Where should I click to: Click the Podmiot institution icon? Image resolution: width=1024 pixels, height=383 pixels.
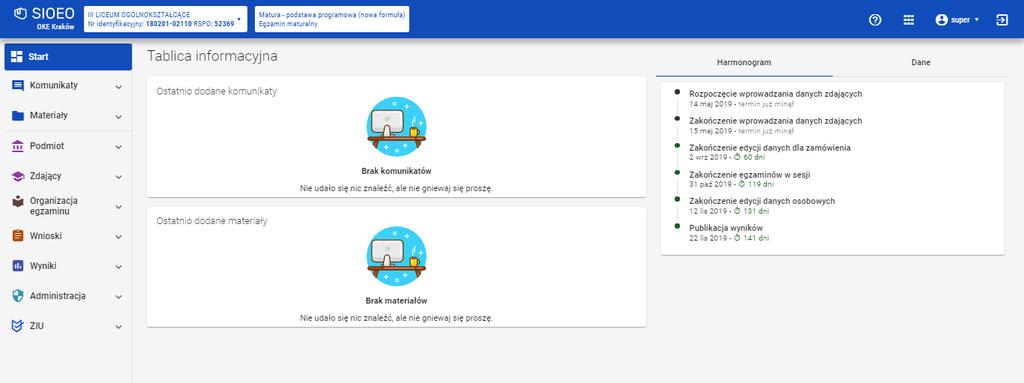pos(18,146)
